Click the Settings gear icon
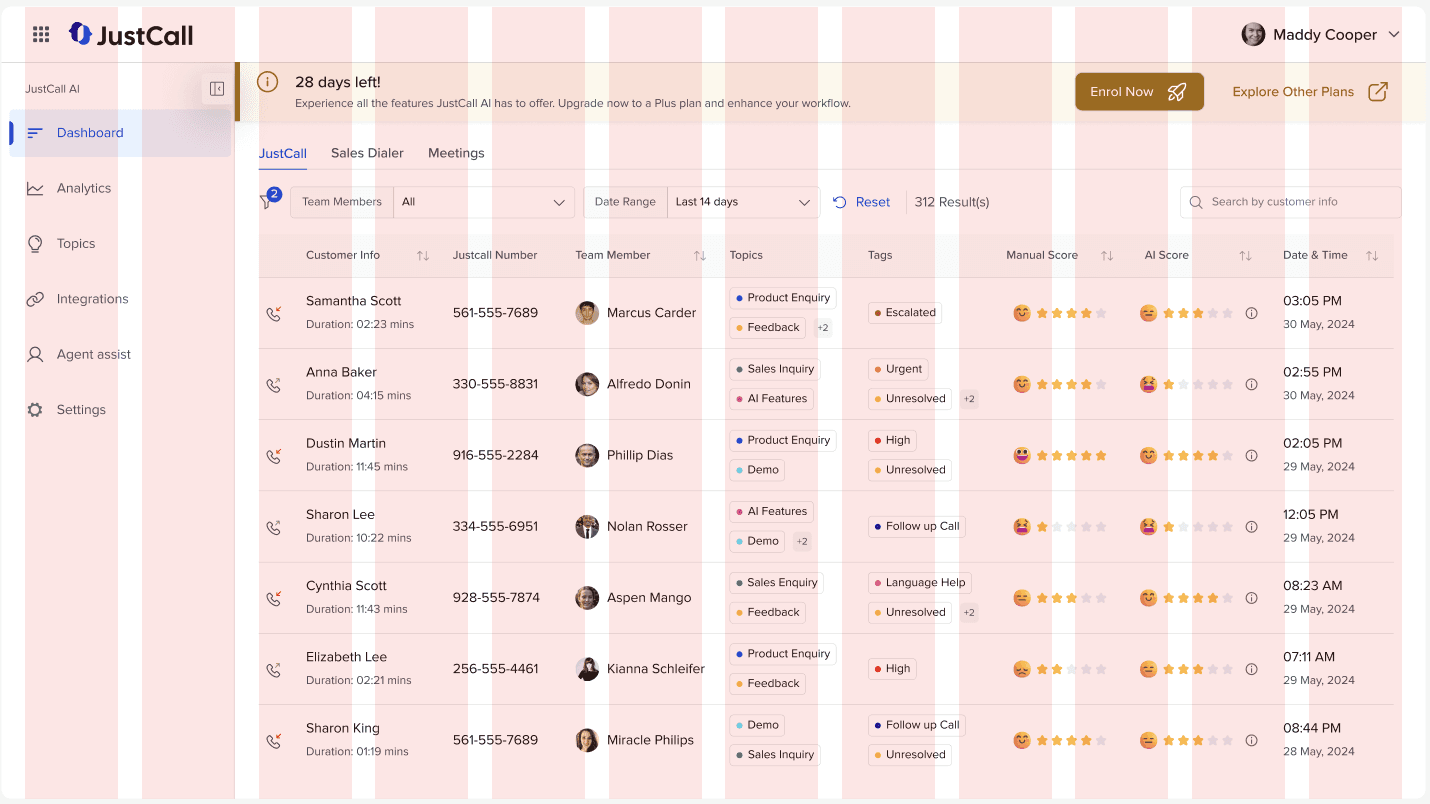Viewport: 1430px width, 804px height. tap(35, 410)
